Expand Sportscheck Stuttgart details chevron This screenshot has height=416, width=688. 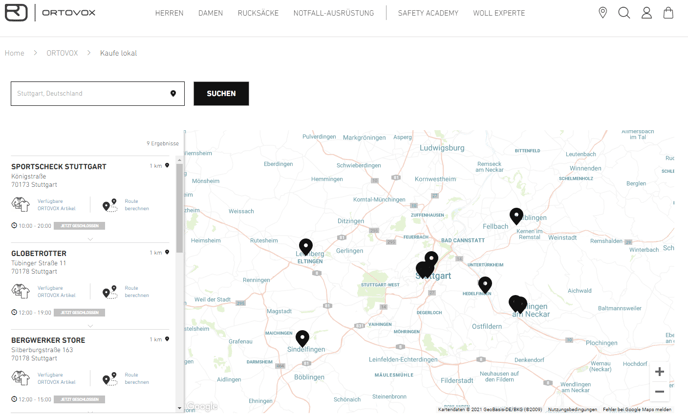pyautogui.click(x=90, y=239)
